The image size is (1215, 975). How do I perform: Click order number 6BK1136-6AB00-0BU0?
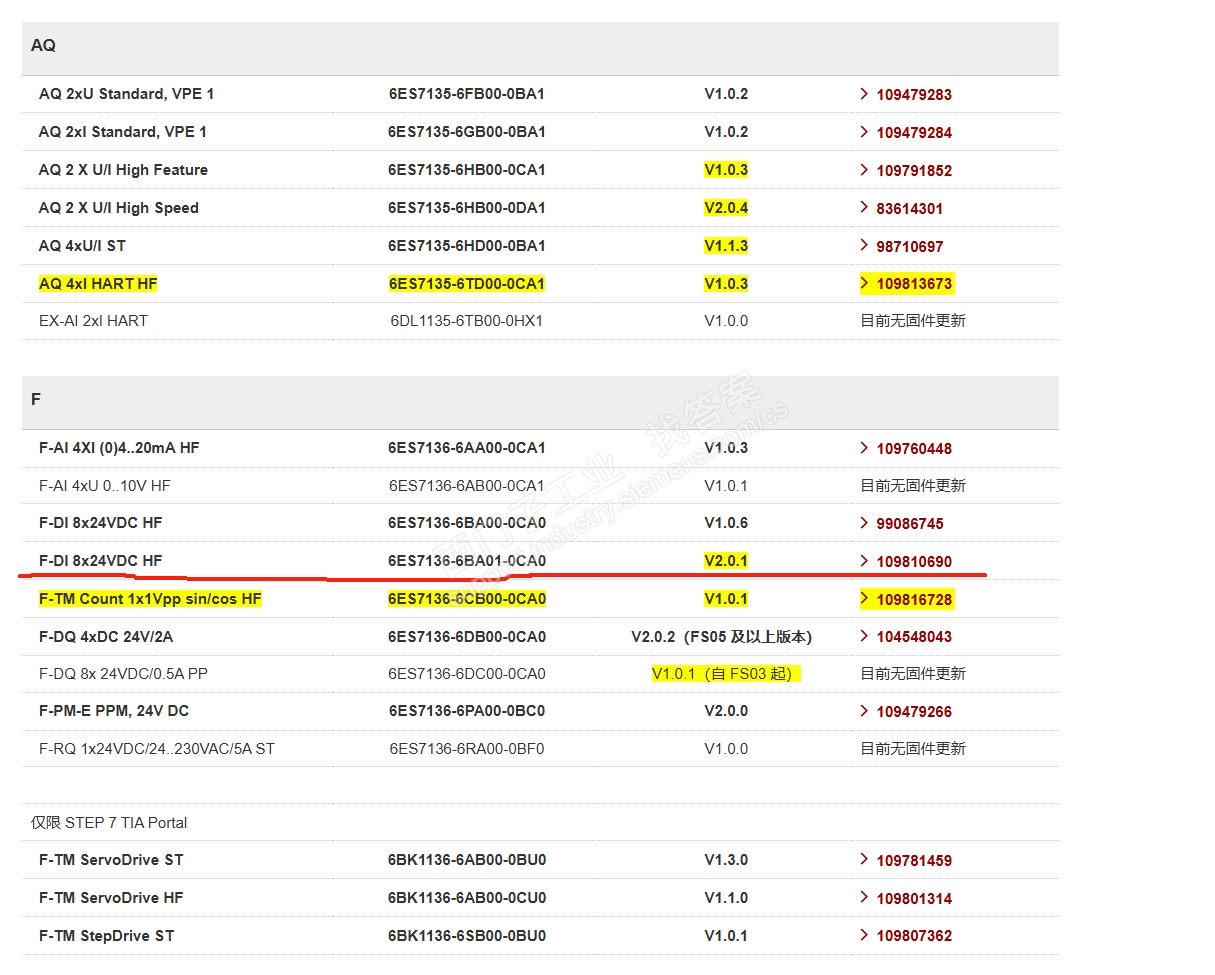467,860
